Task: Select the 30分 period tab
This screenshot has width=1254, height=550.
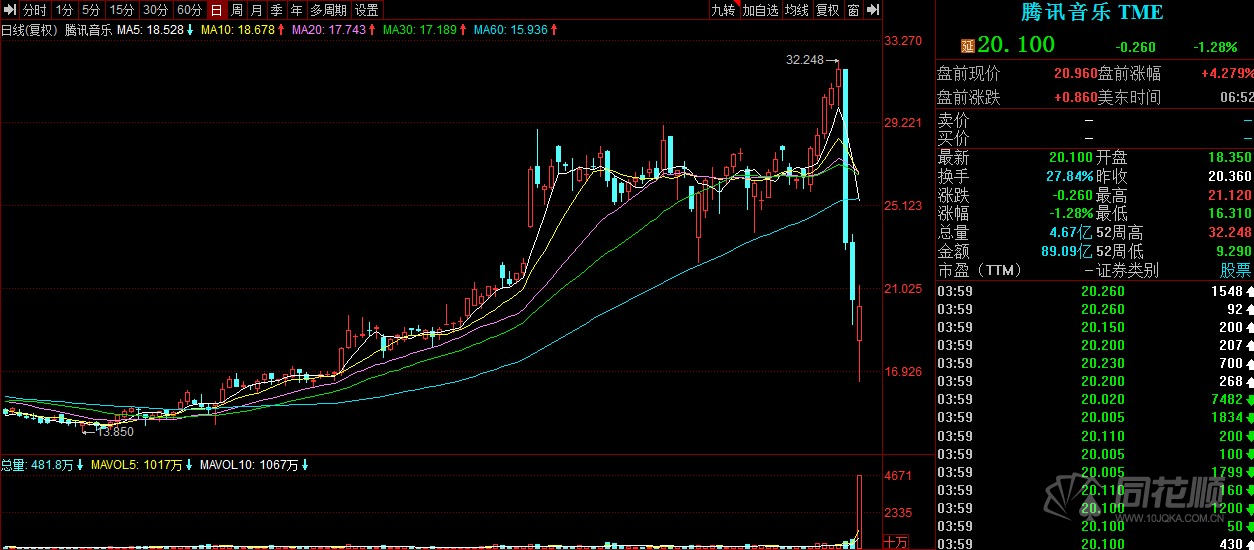Action: [x=155, y=10]
